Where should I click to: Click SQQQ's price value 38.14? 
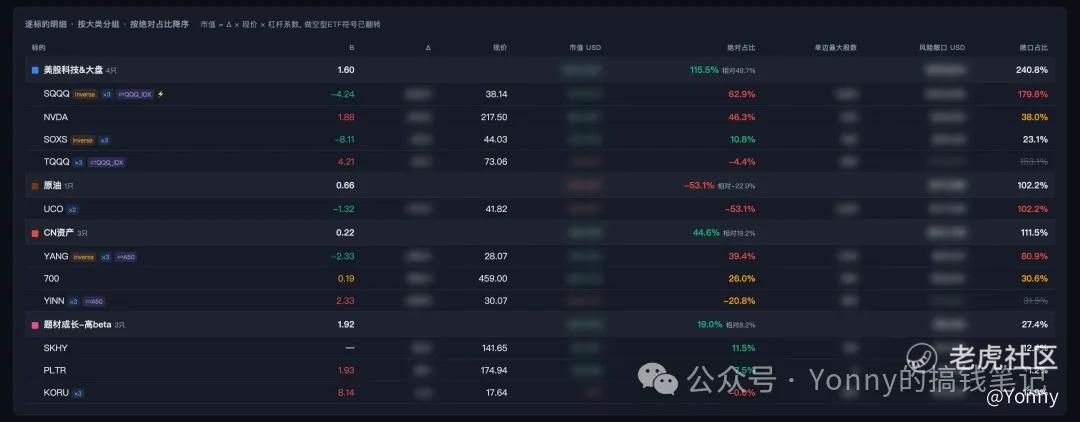(x=496, y=94)
